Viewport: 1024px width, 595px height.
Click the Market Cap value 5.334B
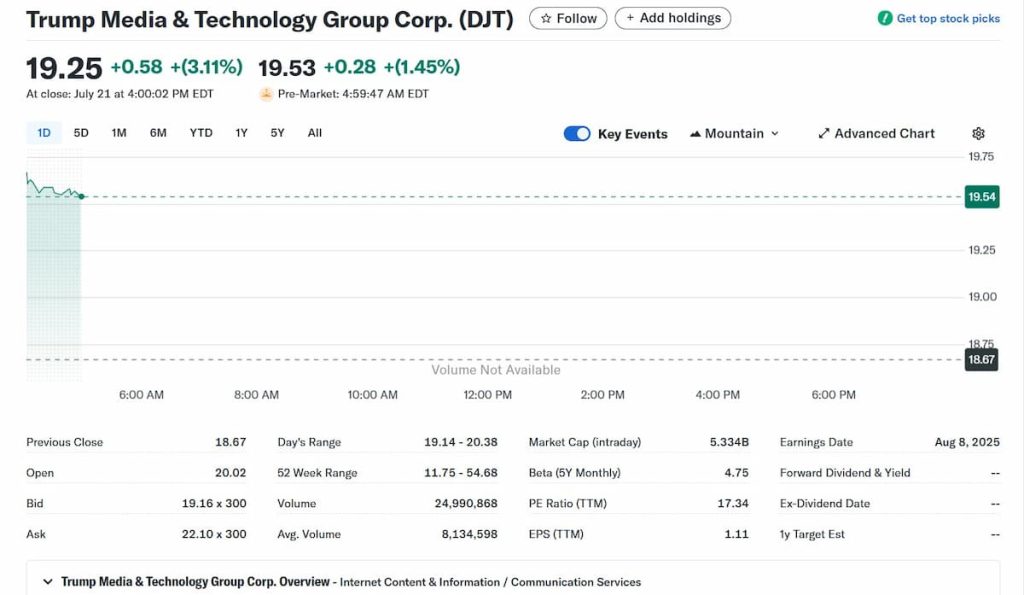tap(729, 442)
